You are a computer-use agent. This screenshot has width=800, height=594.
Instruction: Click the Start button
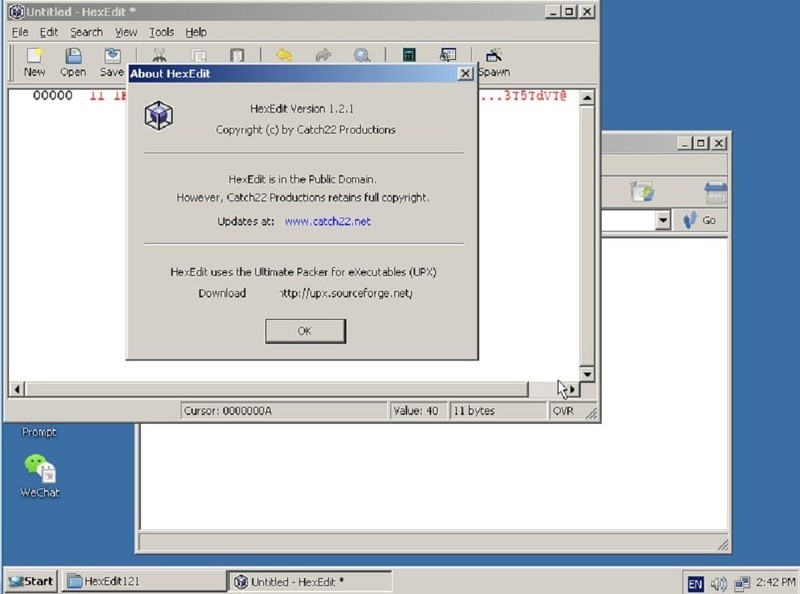[x=32, y=581]
